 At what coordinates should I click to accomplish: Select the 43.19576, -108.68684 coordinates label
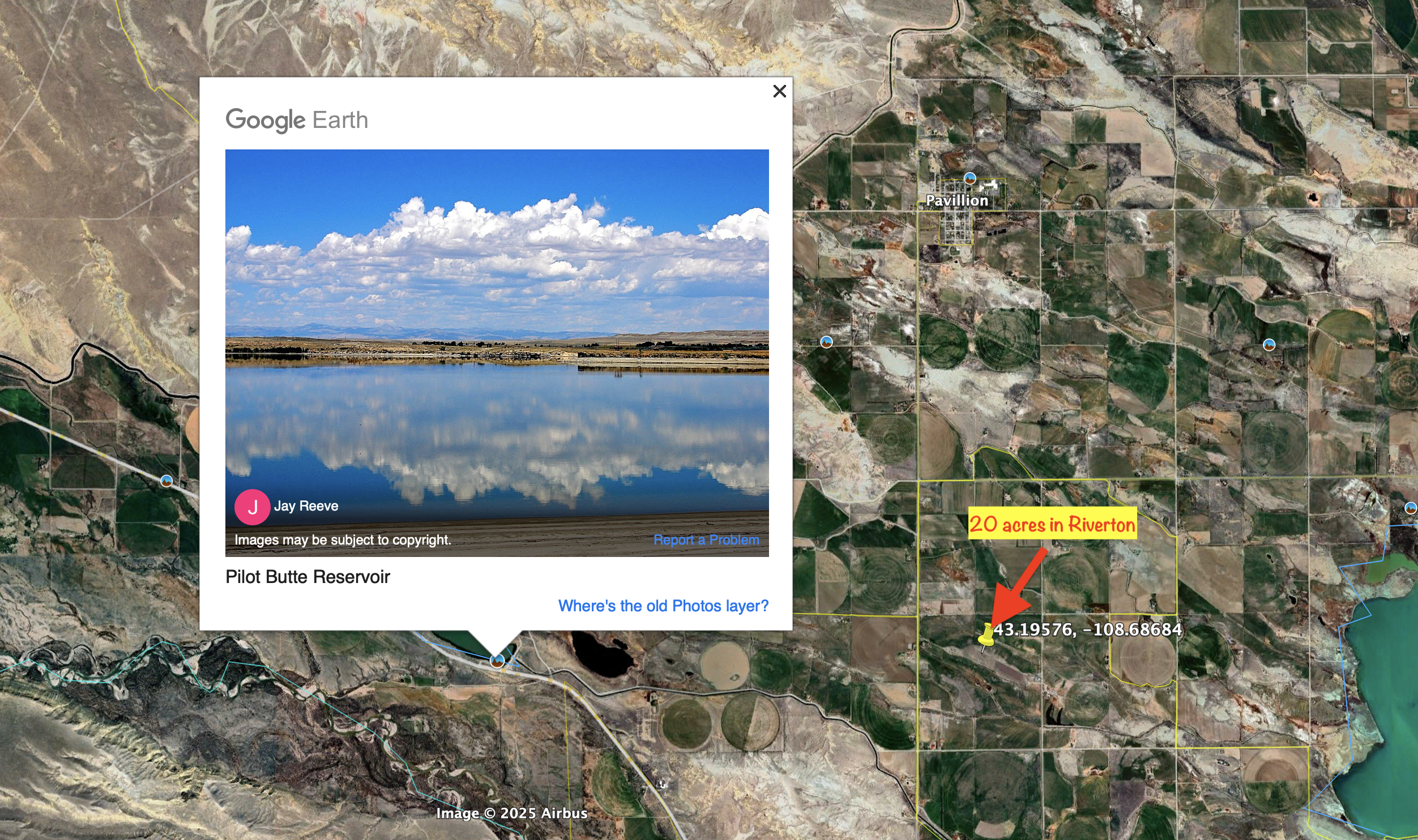point(1088,629)
